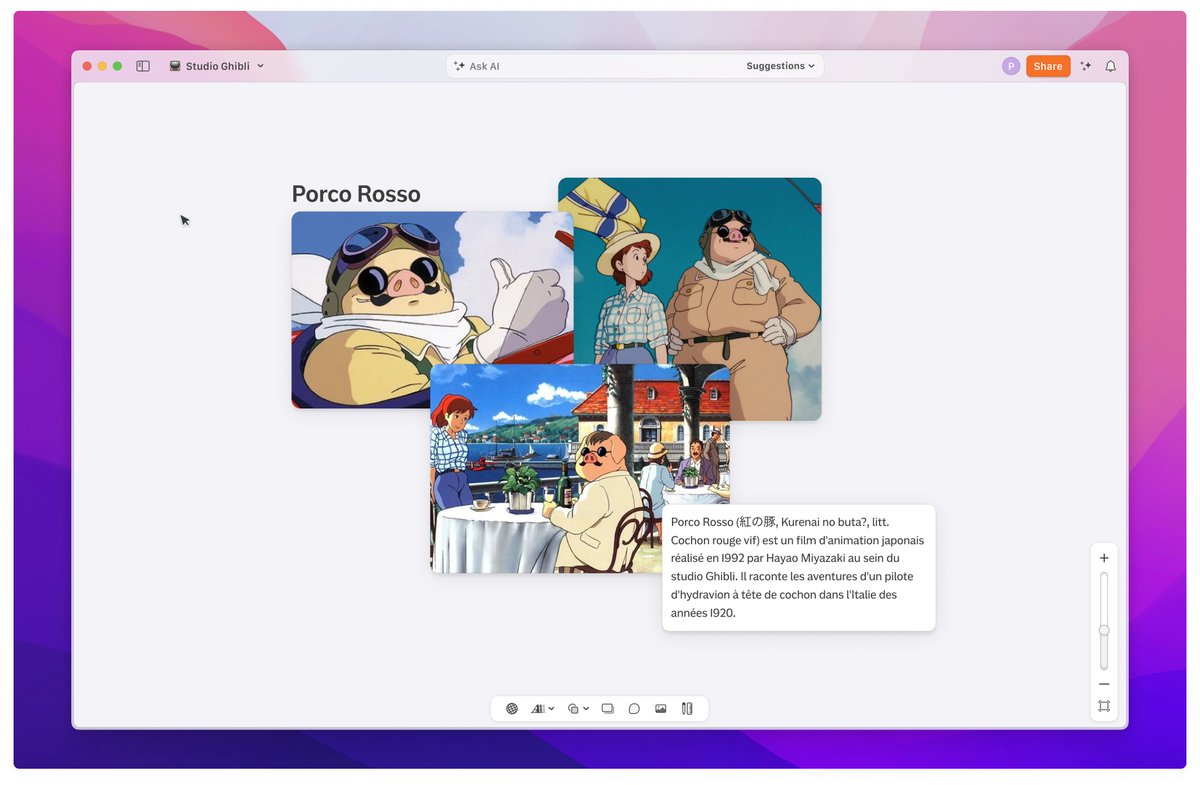Open the AI sparkles assistant icon
Viewport: 1200px width, 785px height.
(1086, 65)
